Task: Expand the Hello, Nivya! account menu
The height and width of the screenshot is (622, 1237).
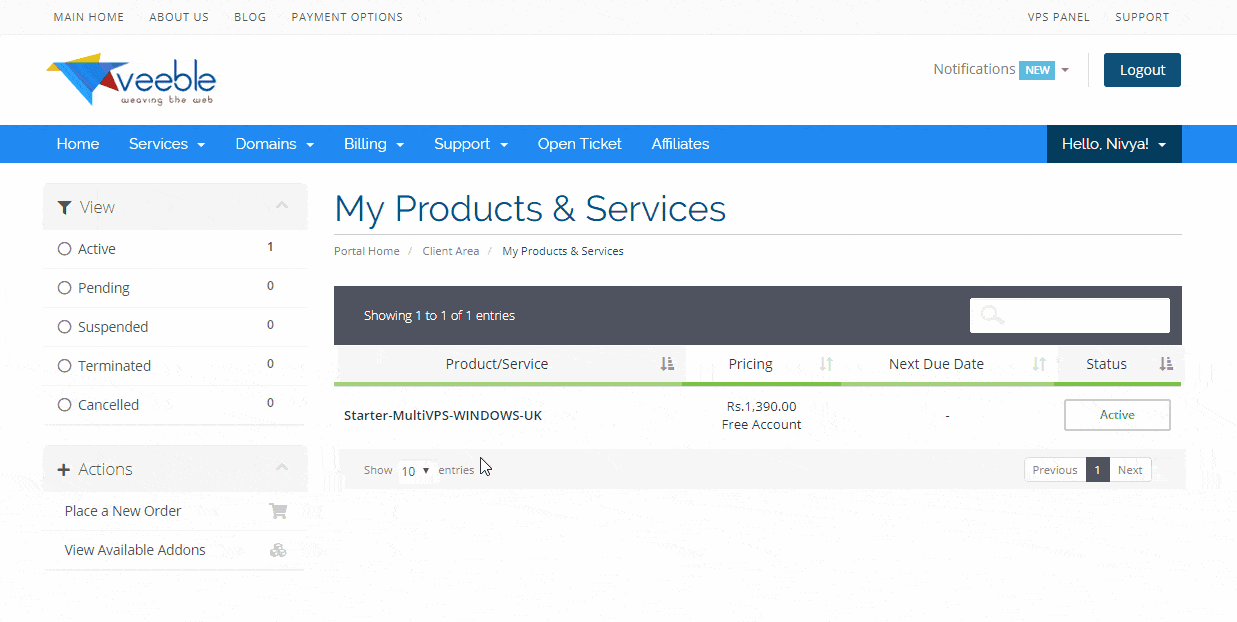Action: pyautogui.click(x=1113, y=144)
